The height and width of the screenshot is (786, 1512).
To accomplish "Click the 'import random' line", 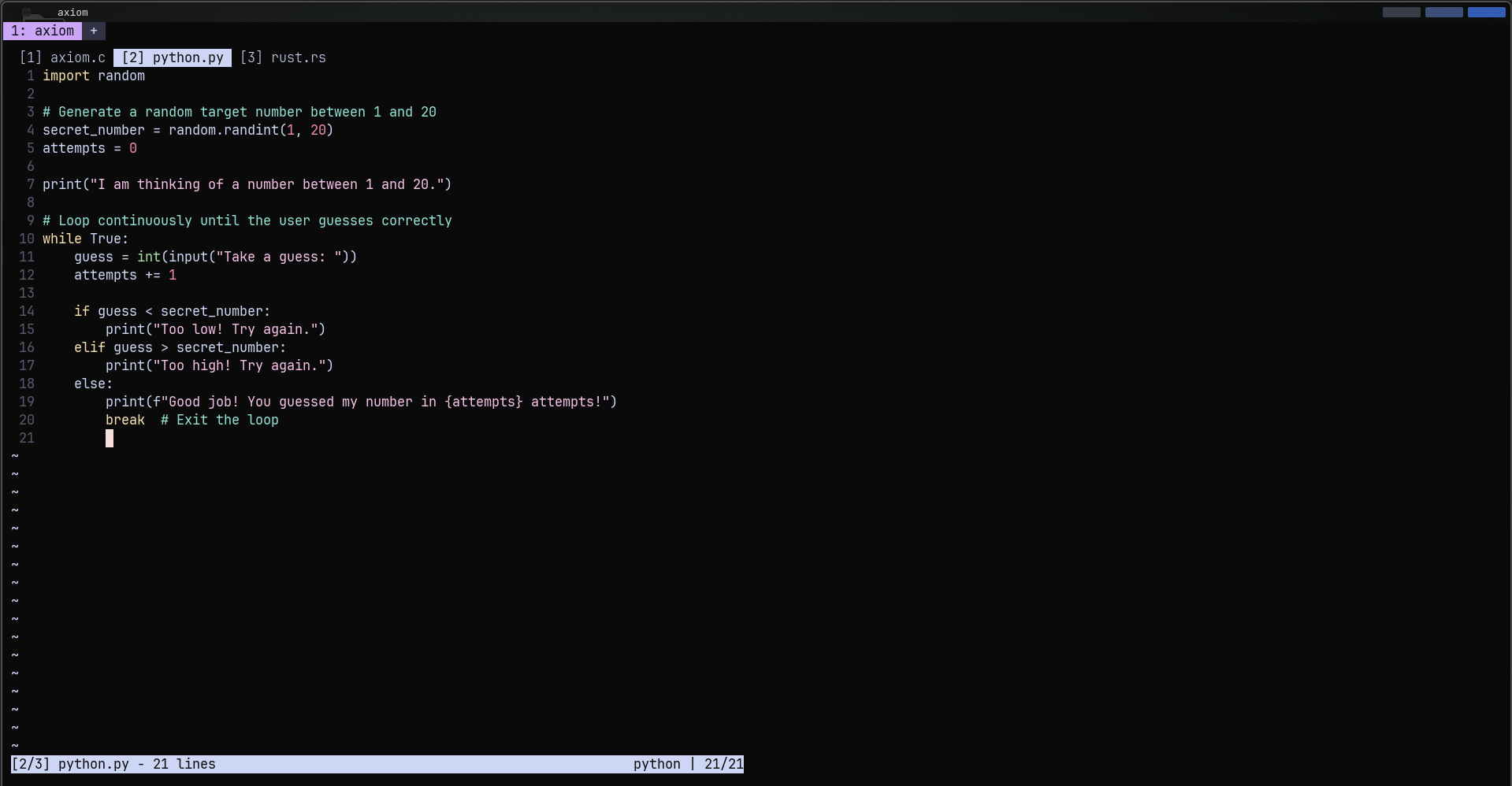I will [94, 76].
